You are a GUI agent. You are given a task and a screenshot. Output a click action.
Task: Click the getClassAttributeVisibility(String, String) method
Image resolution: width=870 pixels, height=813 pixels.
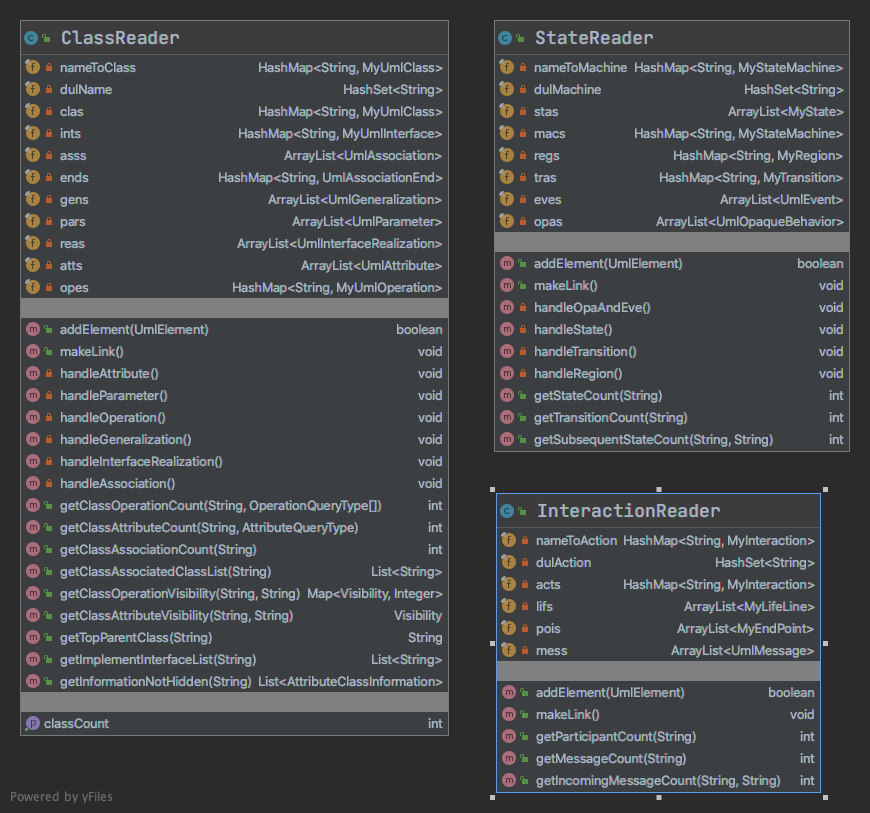point(176,615)
